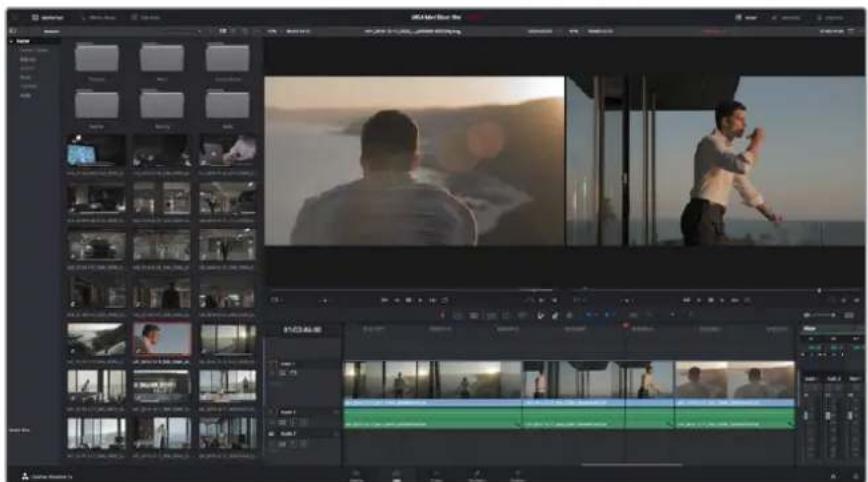Switch to the Media page tab
The width and height of the screenshot is (868, 482).
click(x=357, y=476)
